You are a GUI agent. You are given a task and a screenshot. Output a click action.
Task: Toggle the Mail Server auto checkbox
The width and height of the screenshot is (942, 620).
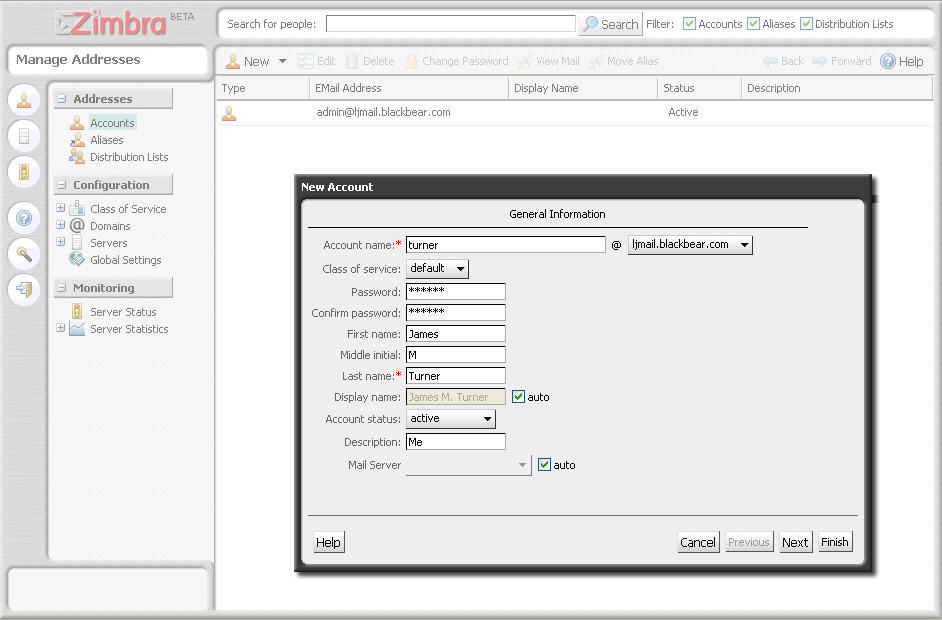[x=544, y=465]
